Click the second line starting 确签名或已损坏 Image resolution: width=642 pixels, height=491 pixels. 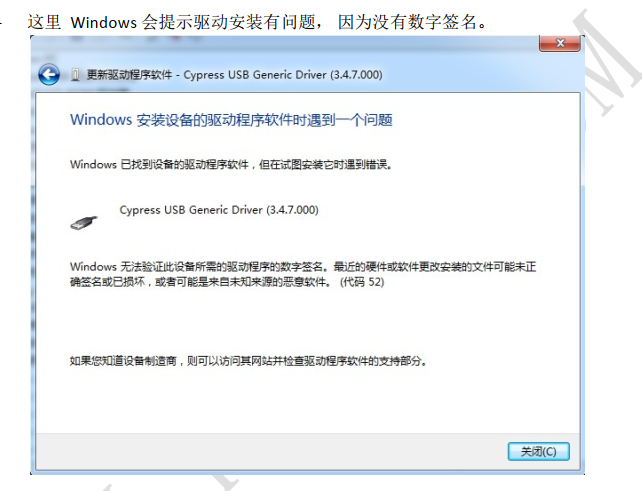coord(227,282)
